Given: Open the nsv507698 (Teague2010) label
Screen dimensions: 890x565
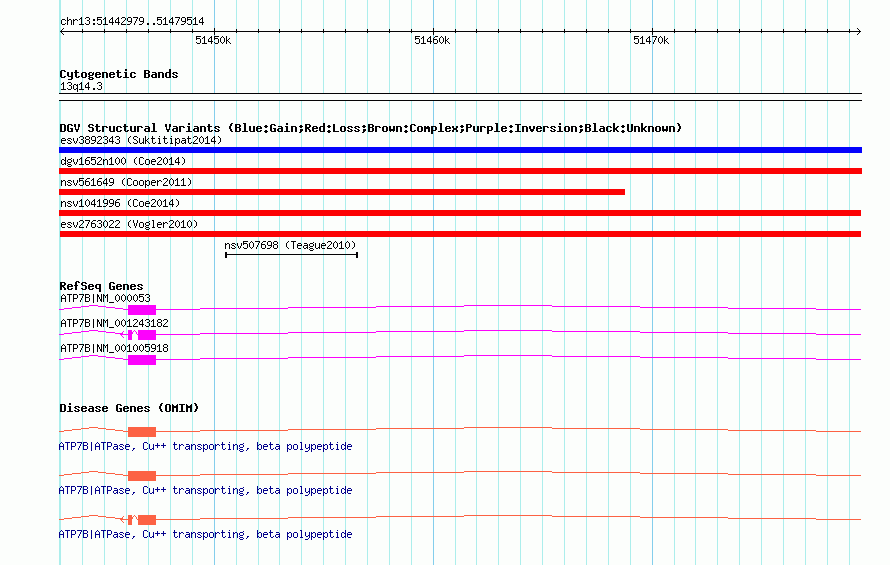Looking at the screenshot, I should click(290, 245).
